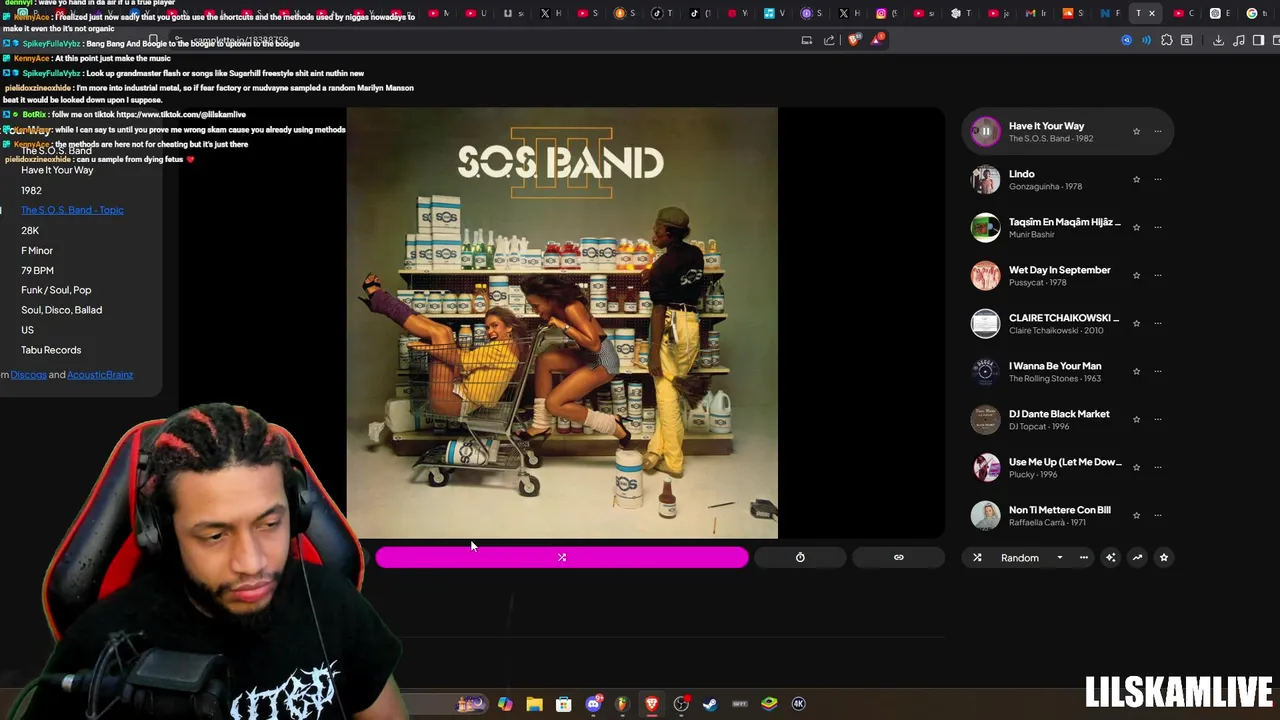
Task: Open browser extensions puzzle icon
Action: (1166, 40)
